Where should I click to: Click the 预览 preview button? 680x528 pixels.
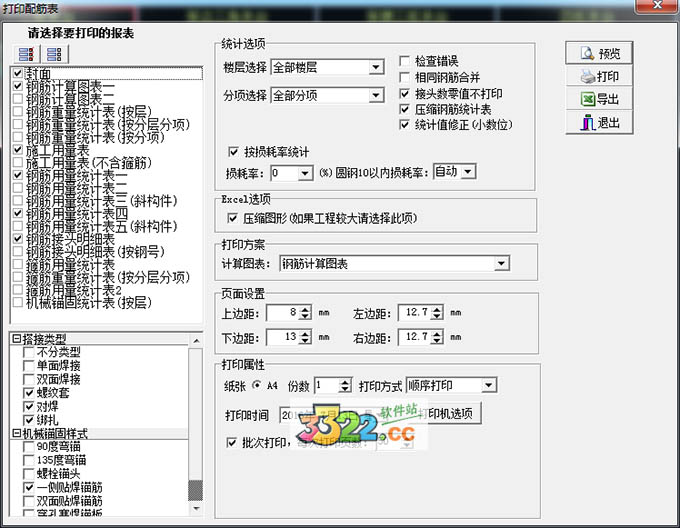coord(599,53)
